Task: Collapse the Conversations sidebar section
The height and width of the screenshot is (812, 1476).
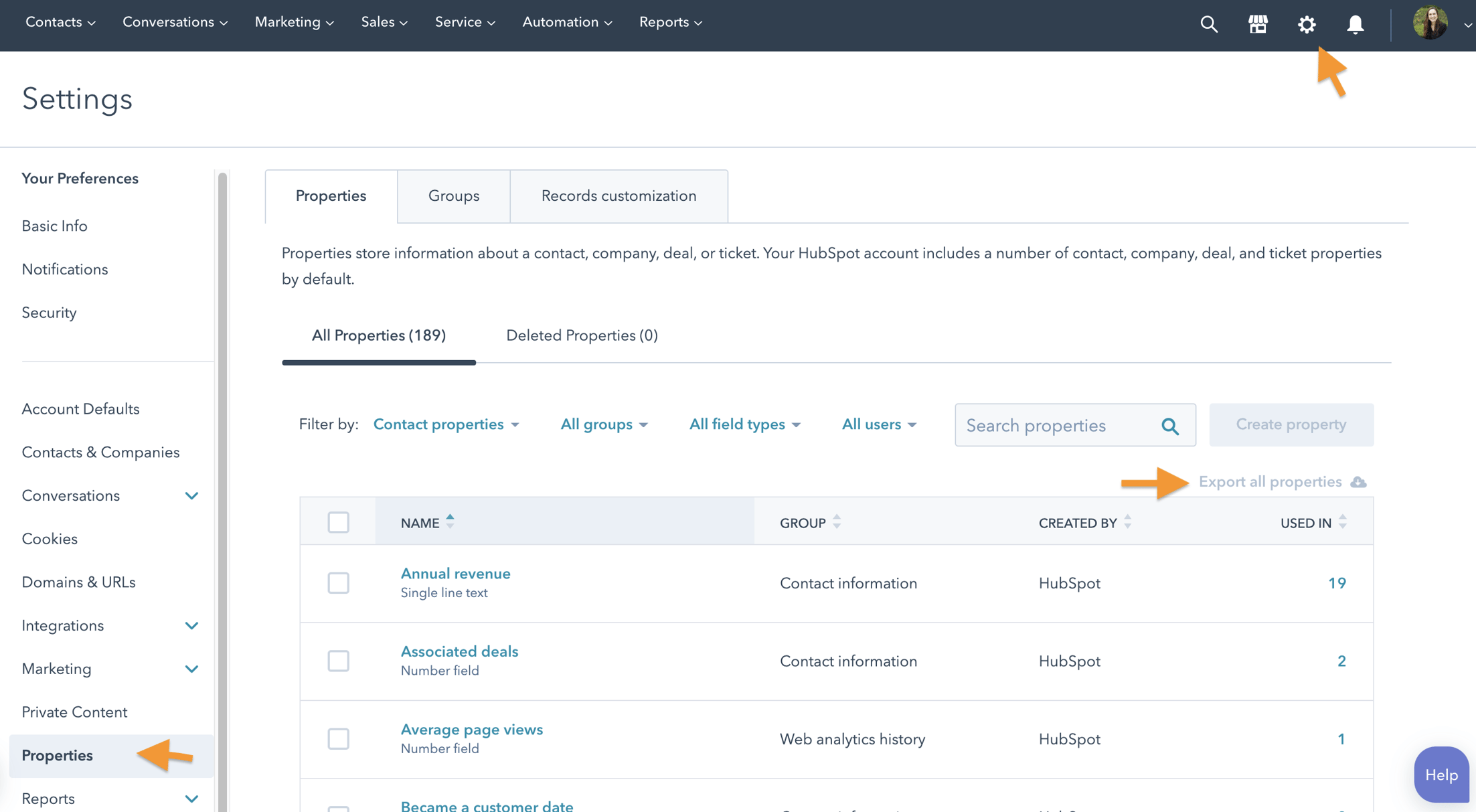Action: click(191, 495)
